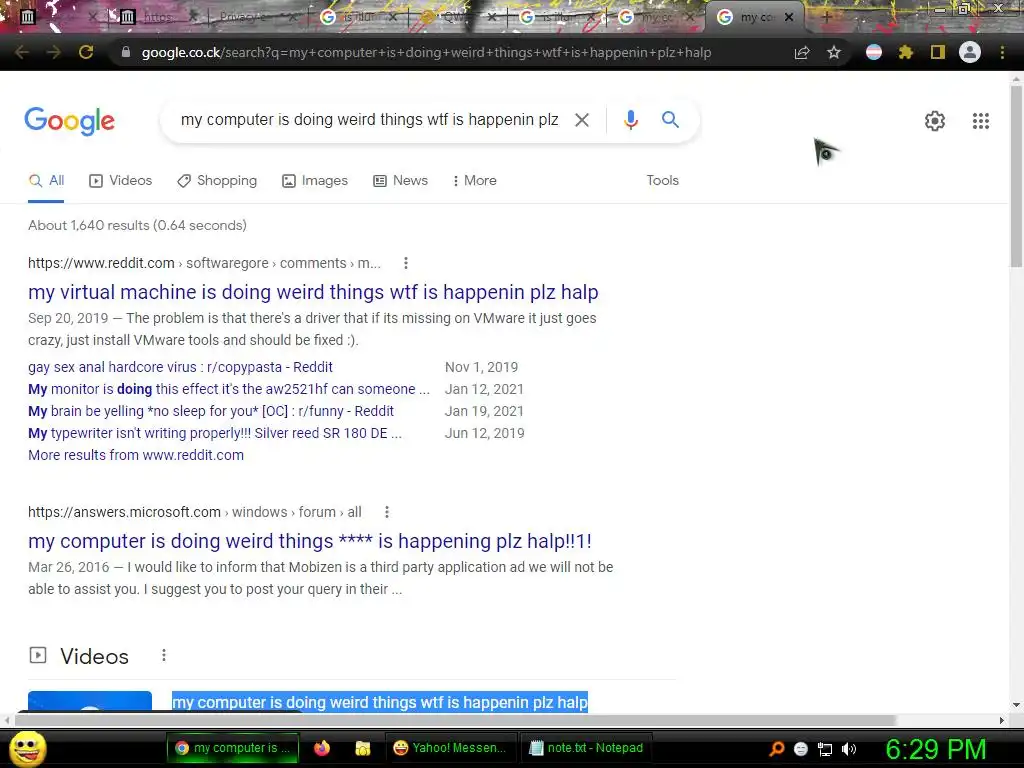The width and height of the screenshot is (1024, 768).
Task: Open options for the Videos section
Action: click(x=163, y=655)
